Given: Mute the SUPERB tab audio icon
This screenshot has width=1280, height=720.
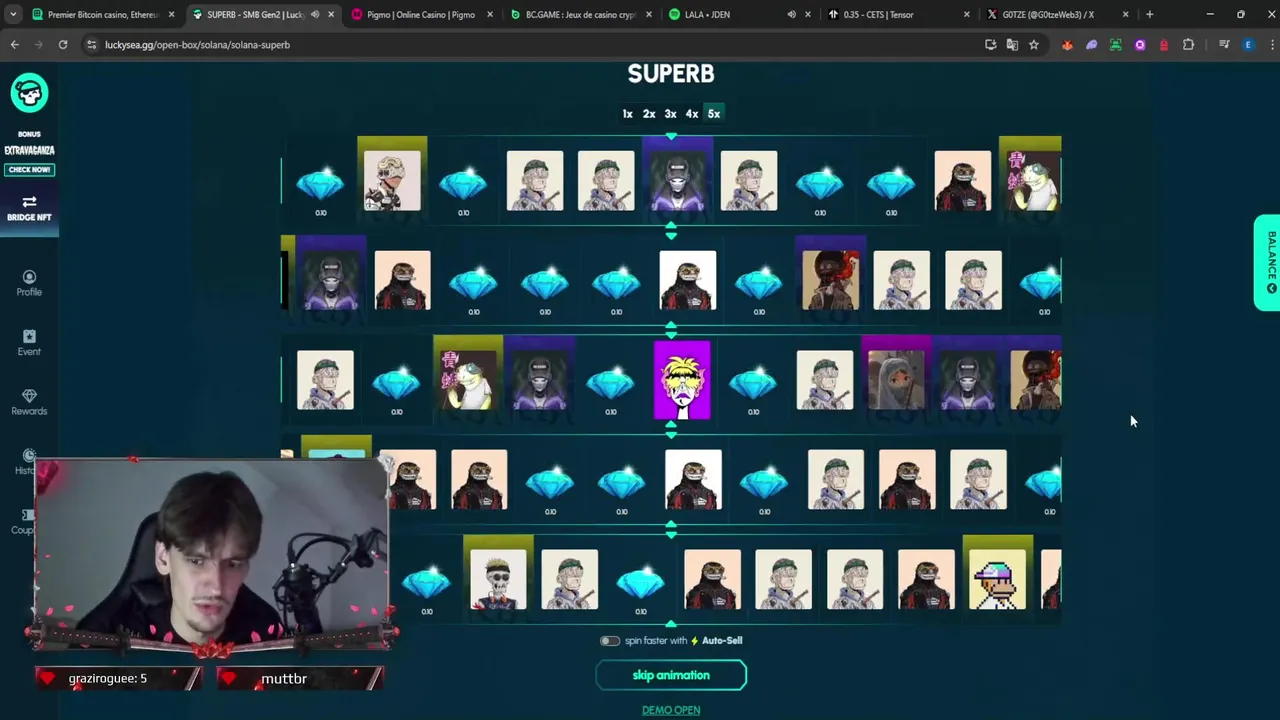Looking at the screenshot, I should pos(315,15).
